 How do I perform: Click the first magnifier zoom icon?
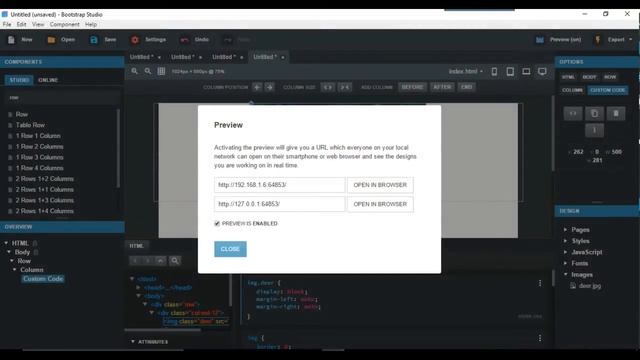(x=134, y=71)
